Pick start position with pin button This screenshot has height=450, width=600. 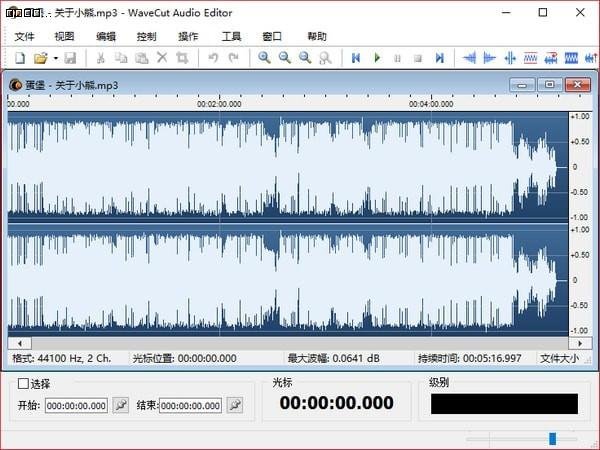coord(121,405)
